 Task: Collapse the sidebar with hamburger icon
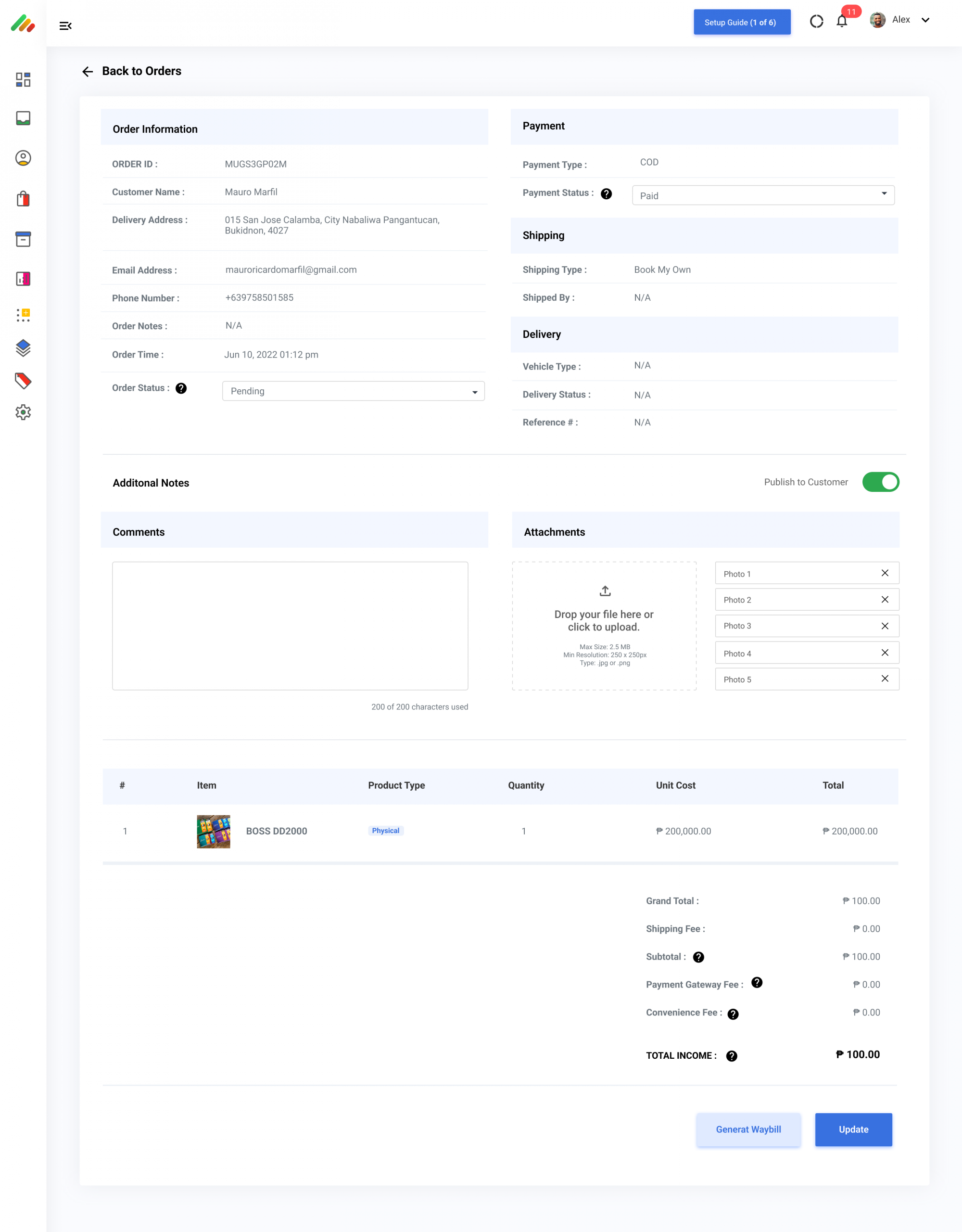(x=65, y=26)
